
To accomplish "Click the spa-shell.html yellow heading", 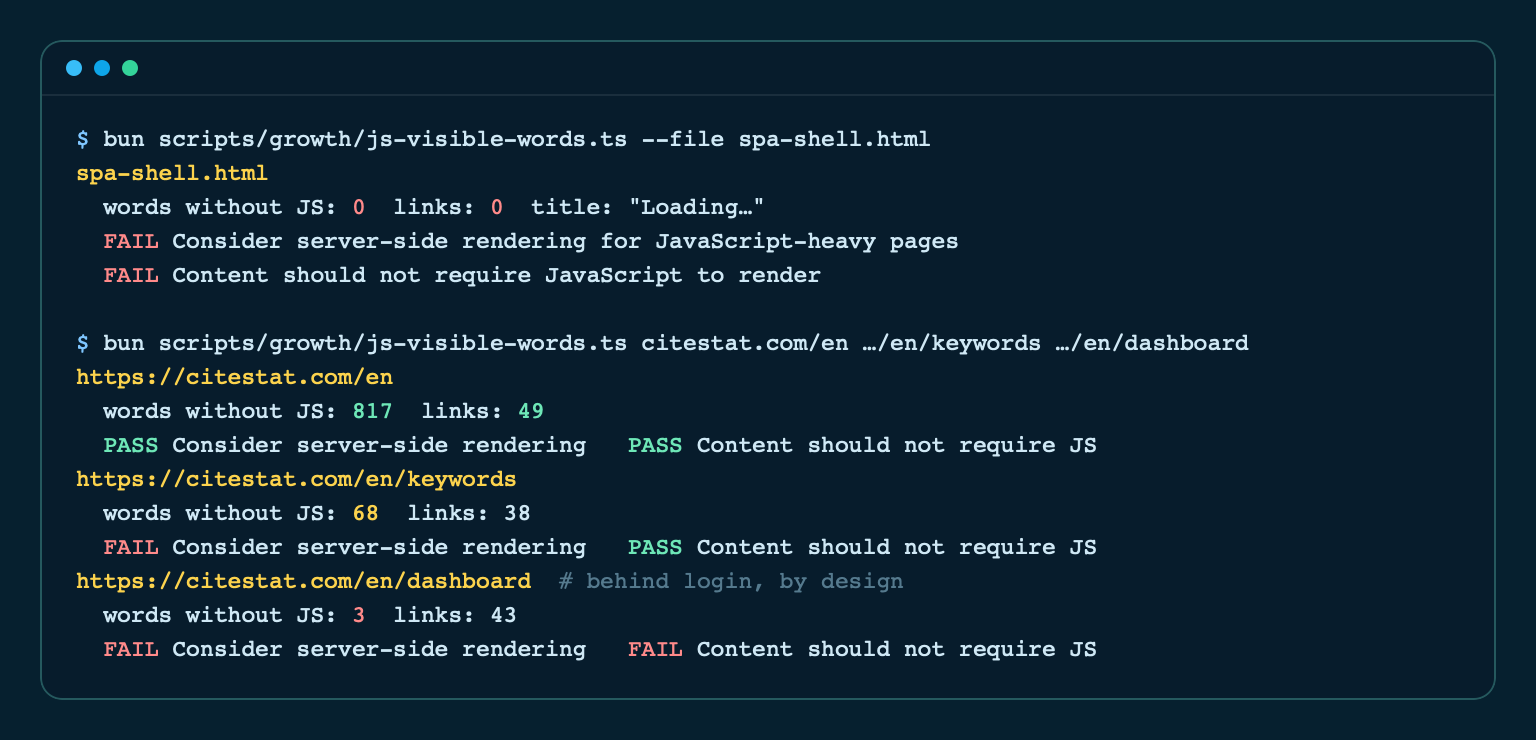I will (x=172, y=173).
